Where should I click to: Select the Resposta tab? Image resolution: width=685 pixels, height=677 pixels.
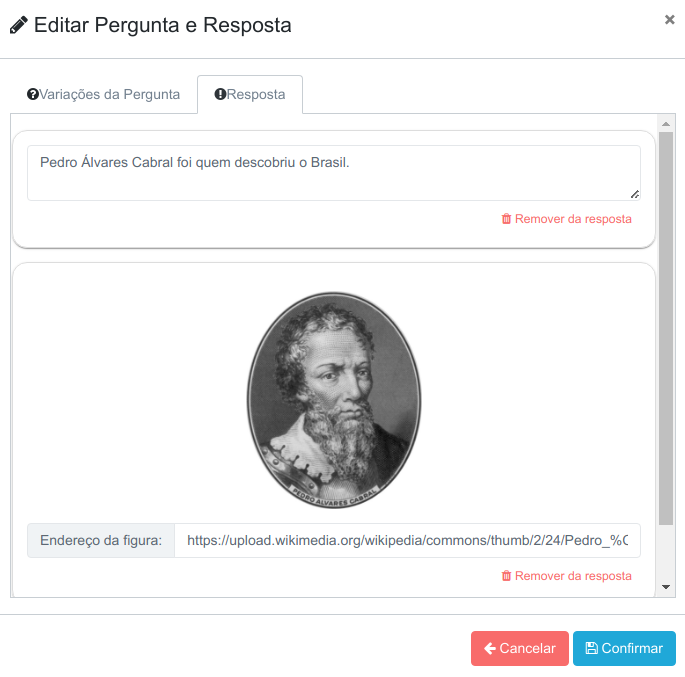250,94
